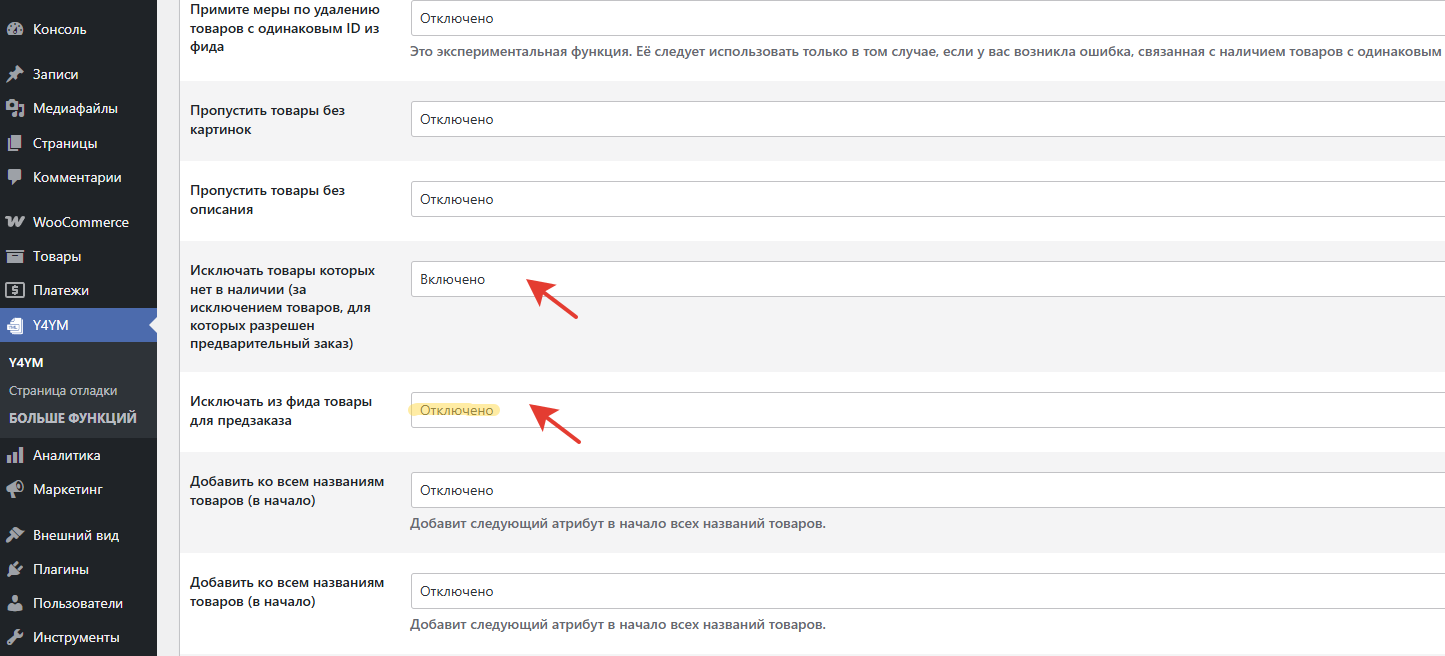Click the Страницы pages icon
The image size is (1445, 656).
tap(15, 143)
